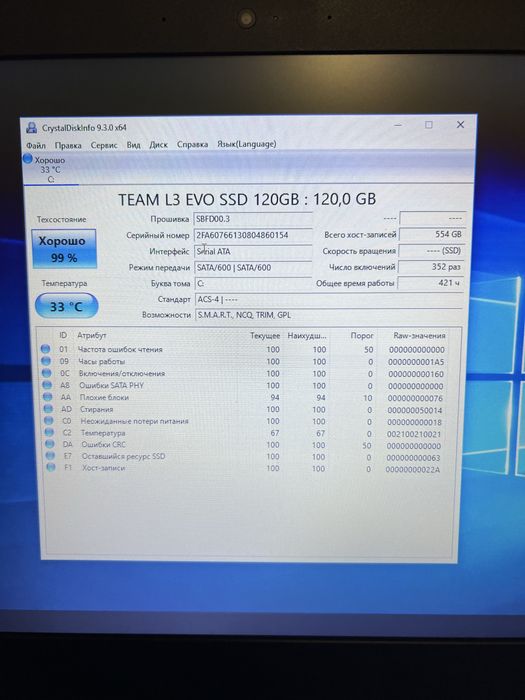Image resolution: width=525 pixels, height=700 pixels.
Task: Click the Скорость вращения value (SSD)
Action: [x=432, y=250]
